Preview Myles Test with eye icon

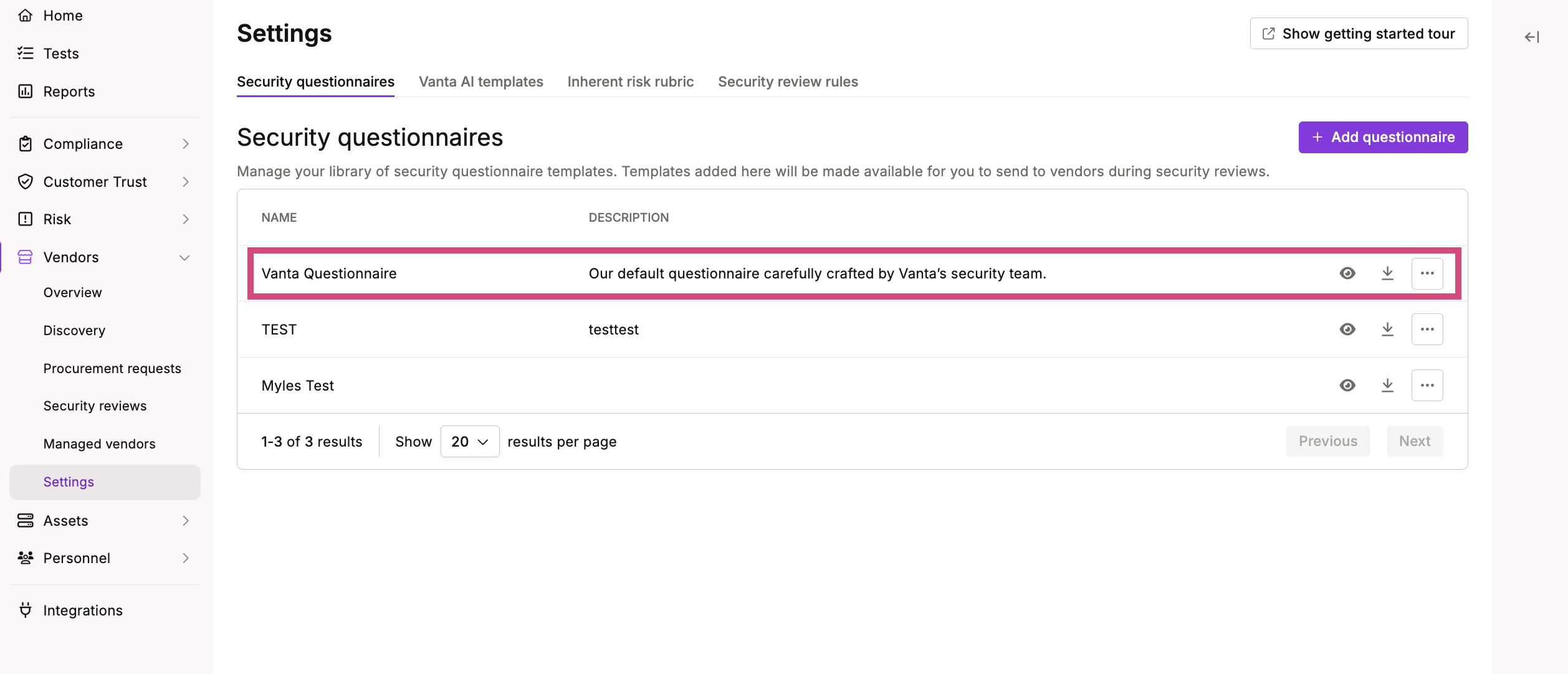point(1347,386)
